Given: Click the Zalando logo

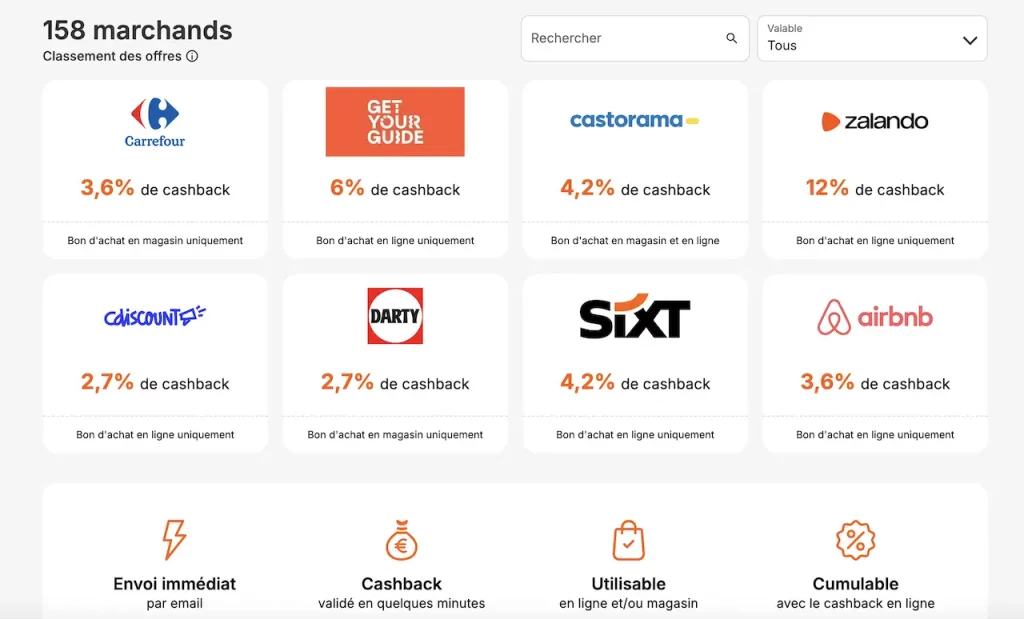Looking at the screenshot, I should point(875,122).
